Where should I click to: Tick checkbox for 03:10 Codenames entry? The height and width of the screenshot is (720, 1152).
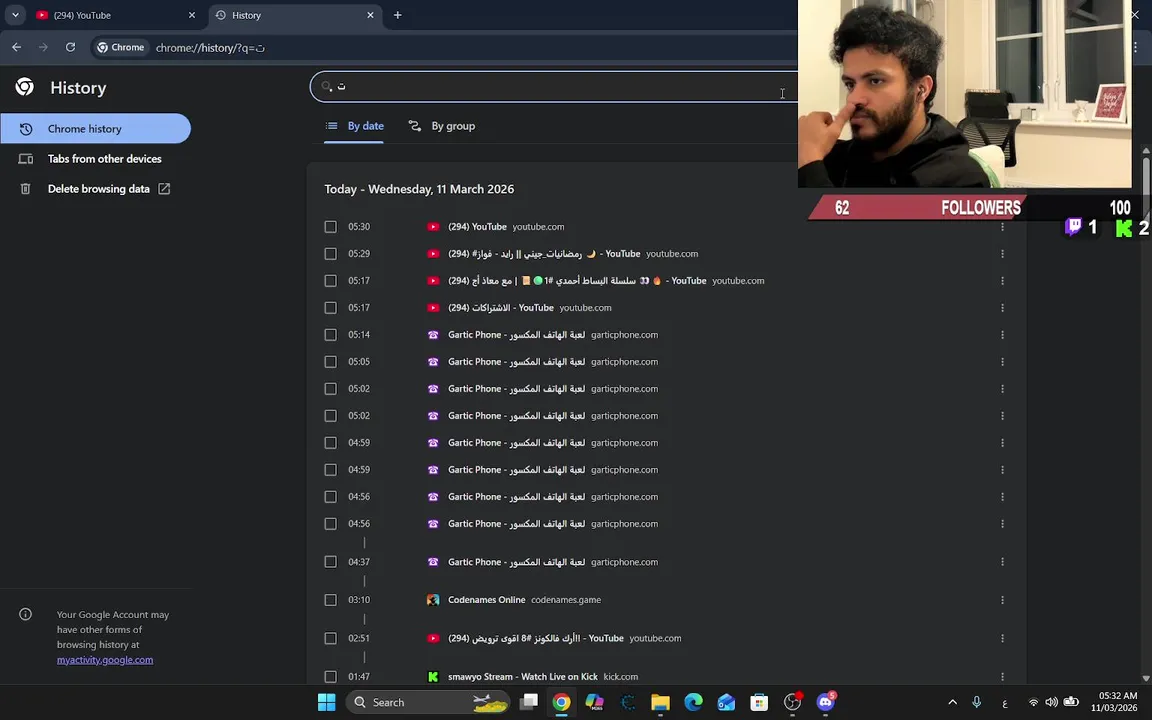pos(331,600)
